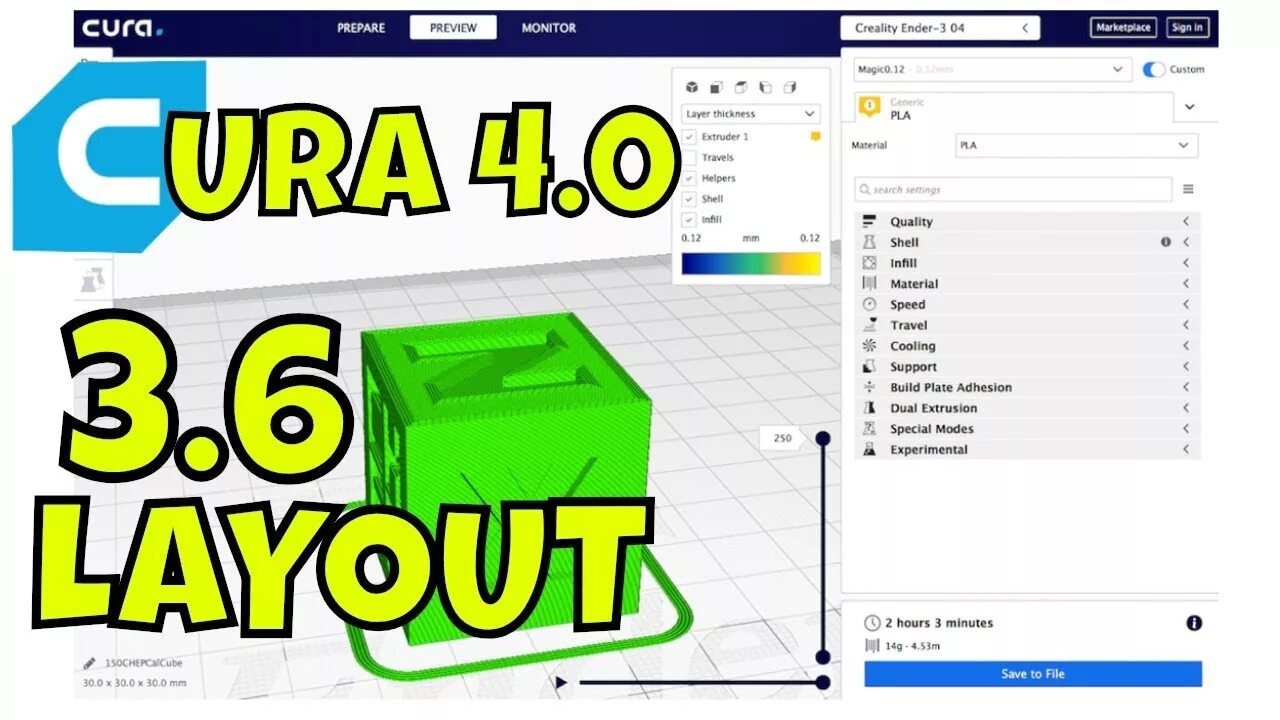Uncheck the Infill checkbox in layer view
Viewport: 1280px width, 720px height.
click(690, 219)
